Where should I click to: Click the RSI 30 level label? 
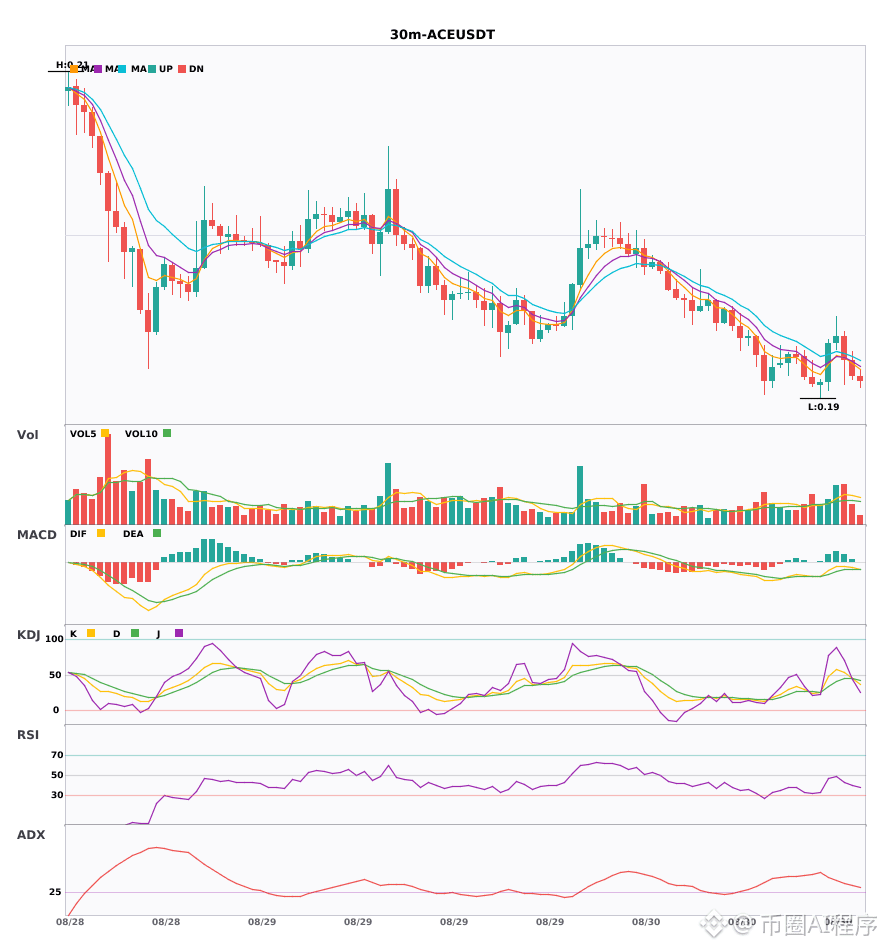tap(57, 795)
